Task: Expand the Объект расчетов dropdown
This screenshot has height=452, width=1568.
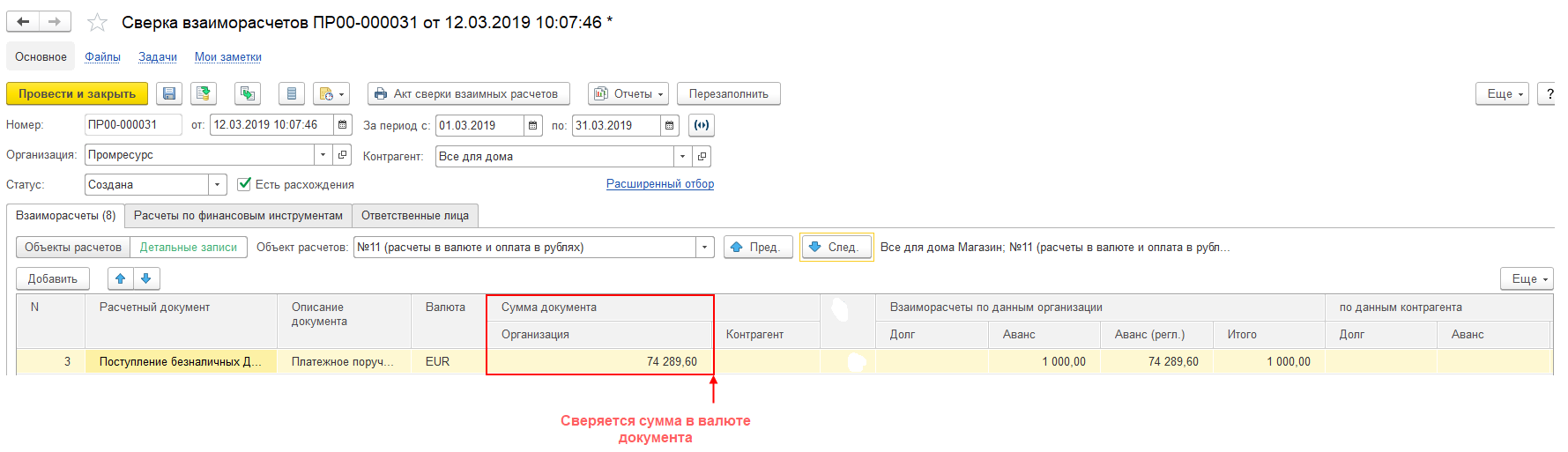Action: (x=704, y=248)
